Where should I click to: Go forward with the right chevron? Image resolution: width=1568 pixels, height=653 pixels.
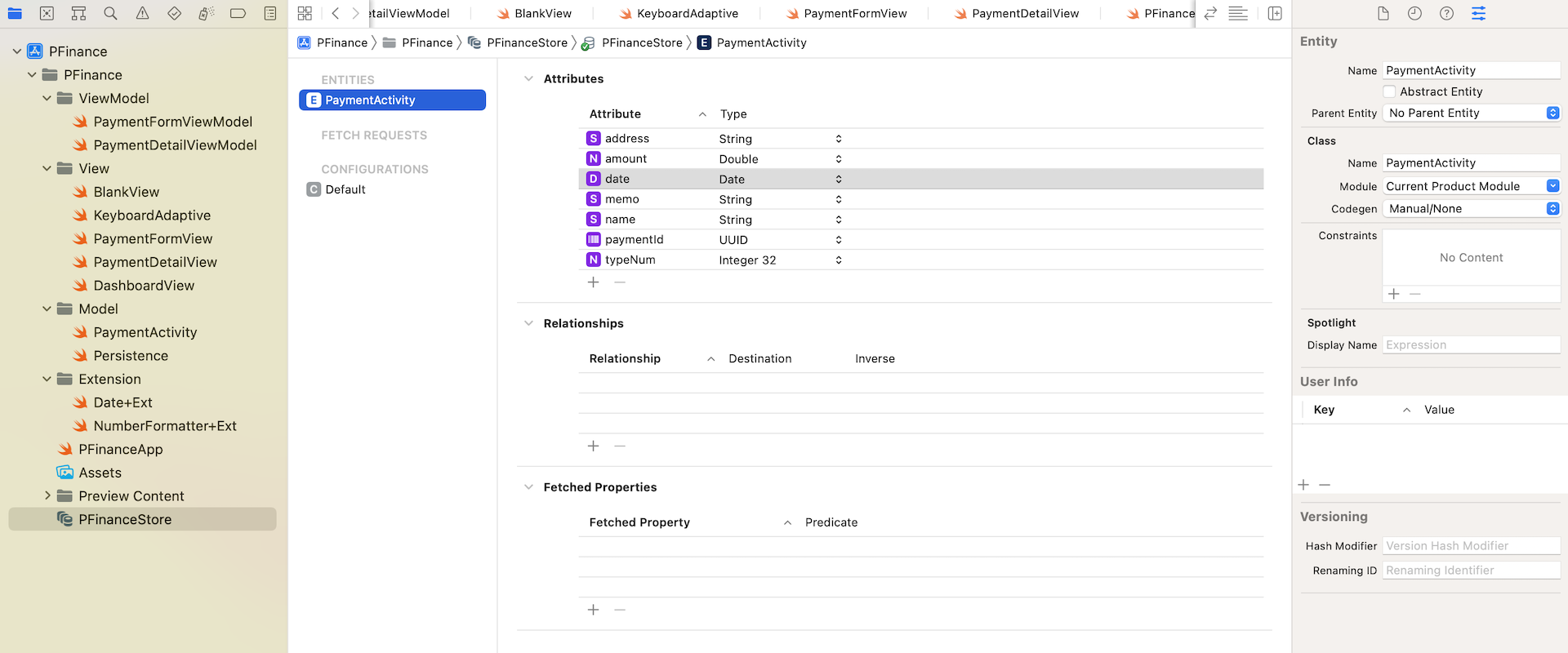pyautogui.click(x=355, y=13)
